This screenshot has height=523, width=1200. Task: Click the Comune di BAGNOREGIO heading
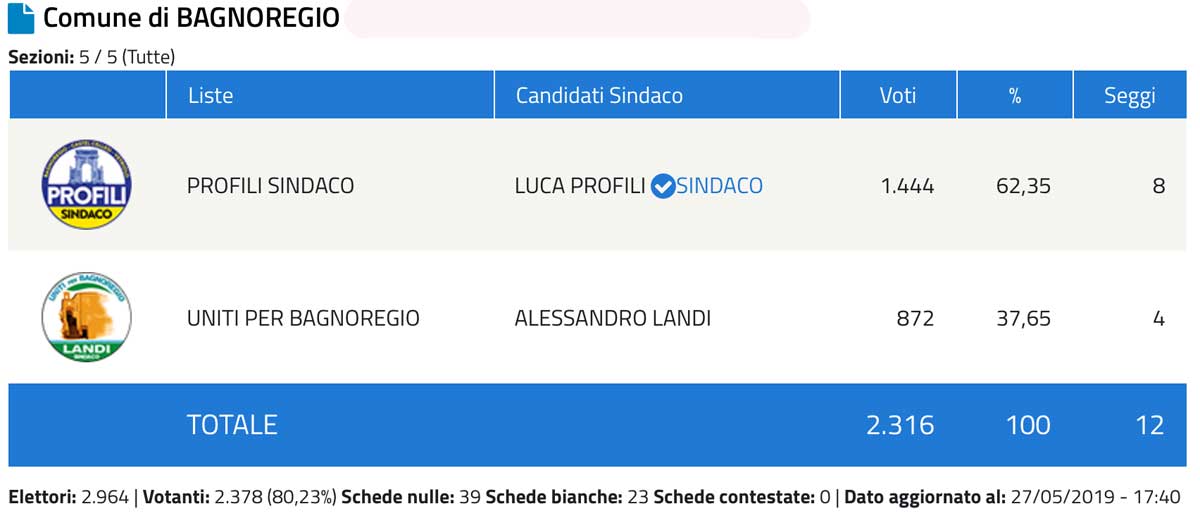pos(191,18)
